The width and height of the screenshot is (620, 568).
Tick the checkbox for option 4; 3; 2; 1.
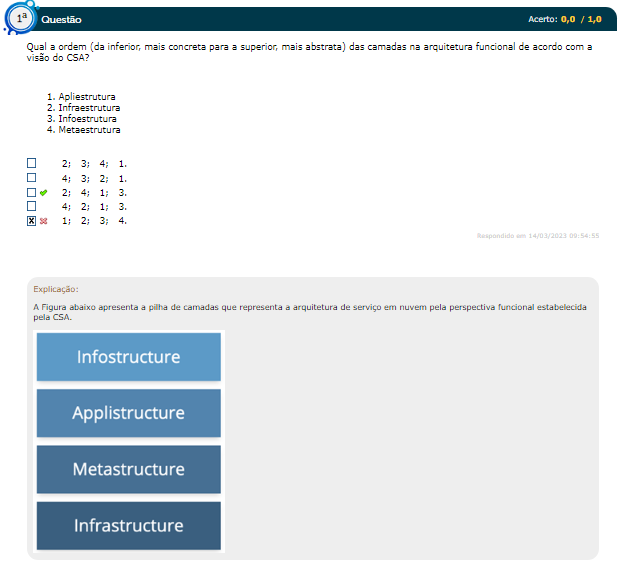(32, 177)
